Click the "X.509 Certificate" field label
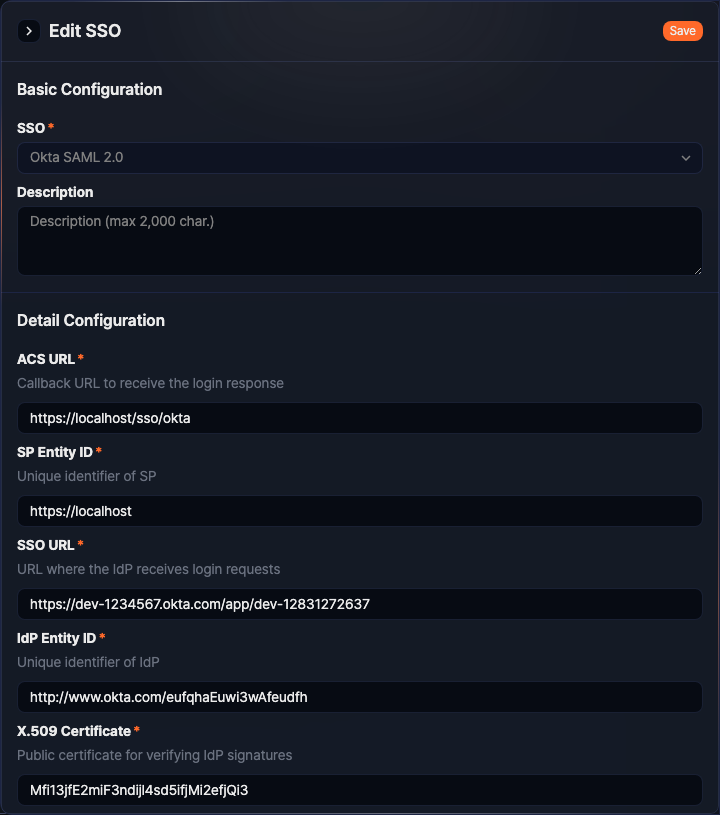This screenshot has height=815, width=720. tap(74, 731)
